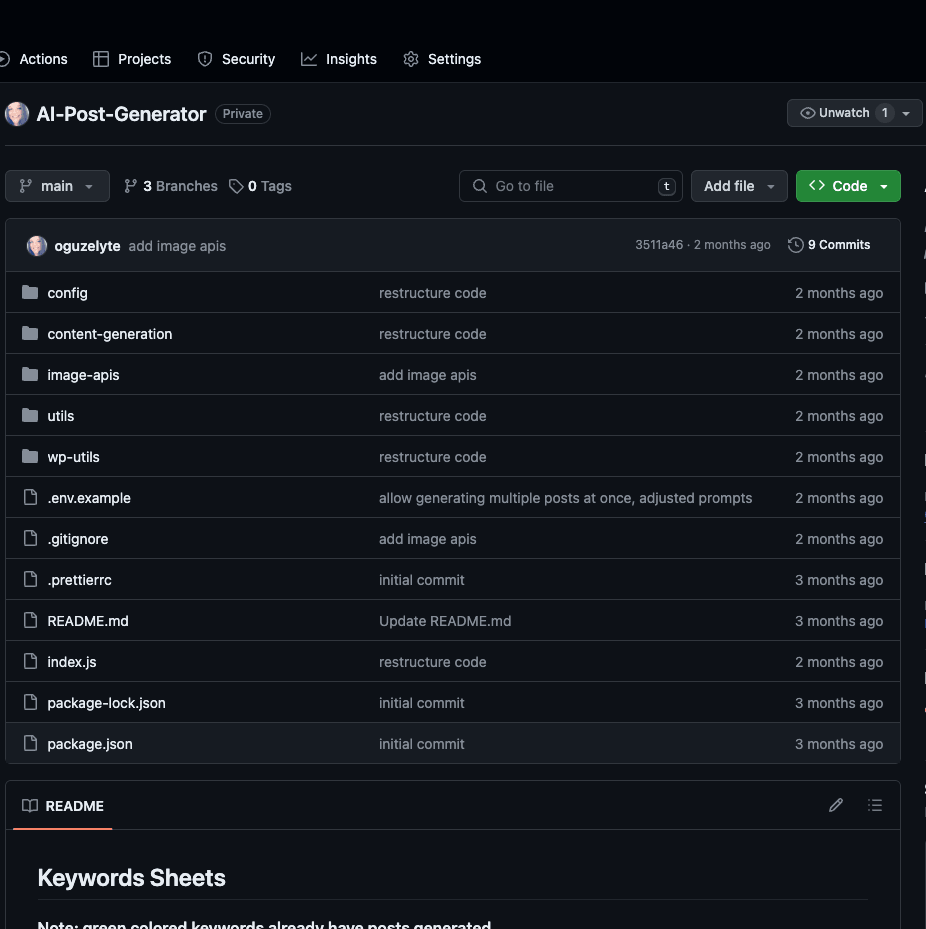Click the folder icon for wp-utils
This screenshot has width=926, height=929.
click(30, 456)
